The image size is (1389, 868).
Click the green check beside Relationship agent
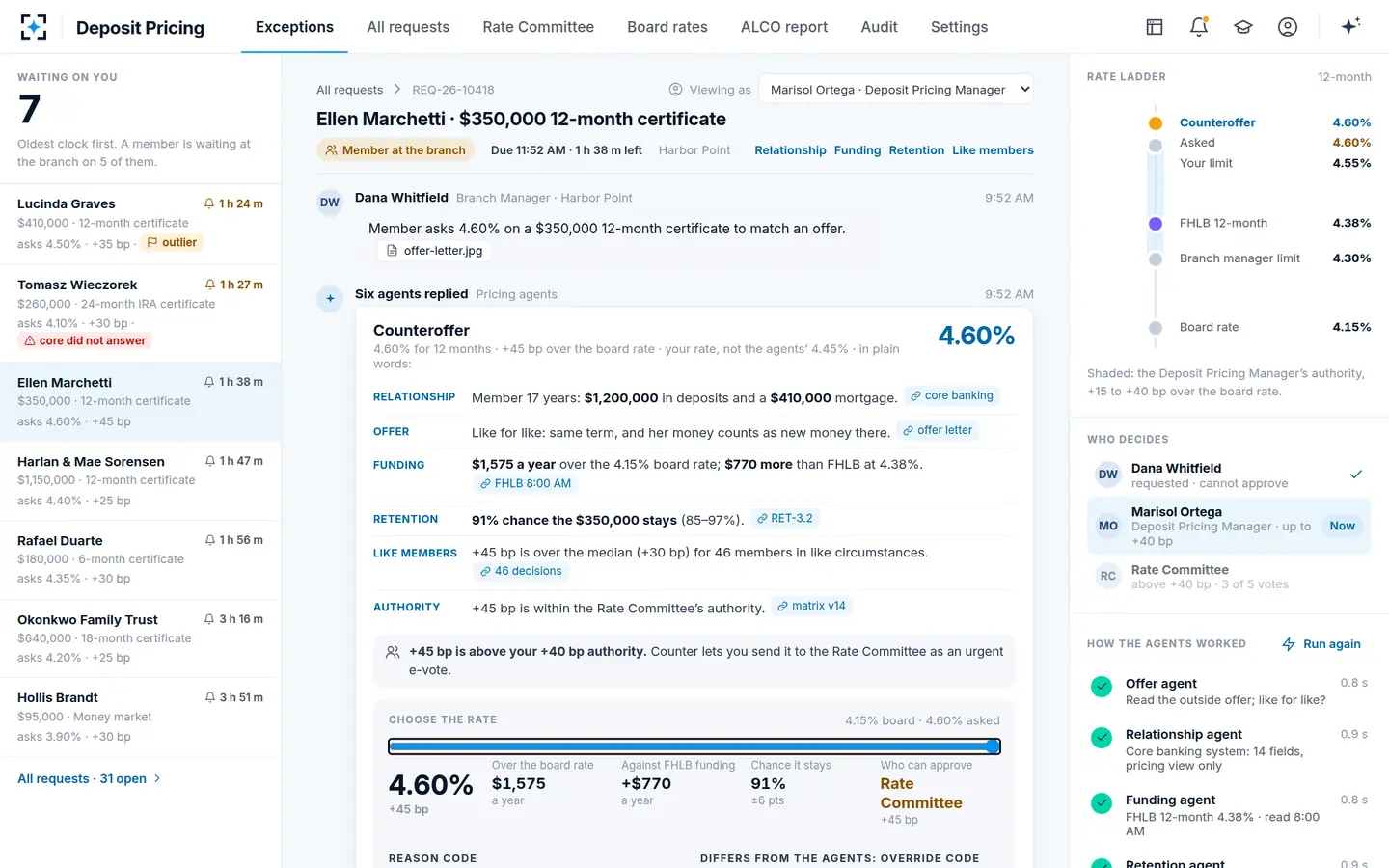[x=1102, y=738]
